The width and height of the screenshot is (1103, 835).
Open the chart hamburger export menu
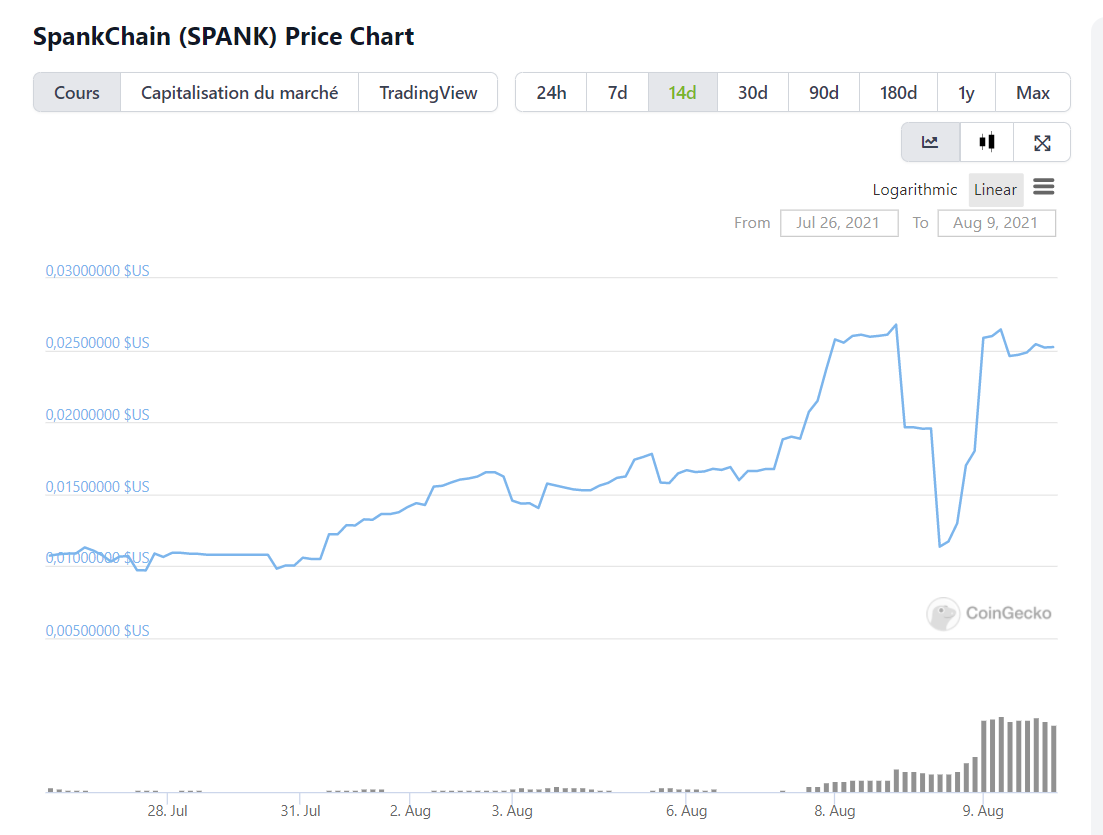point(1044,187)
